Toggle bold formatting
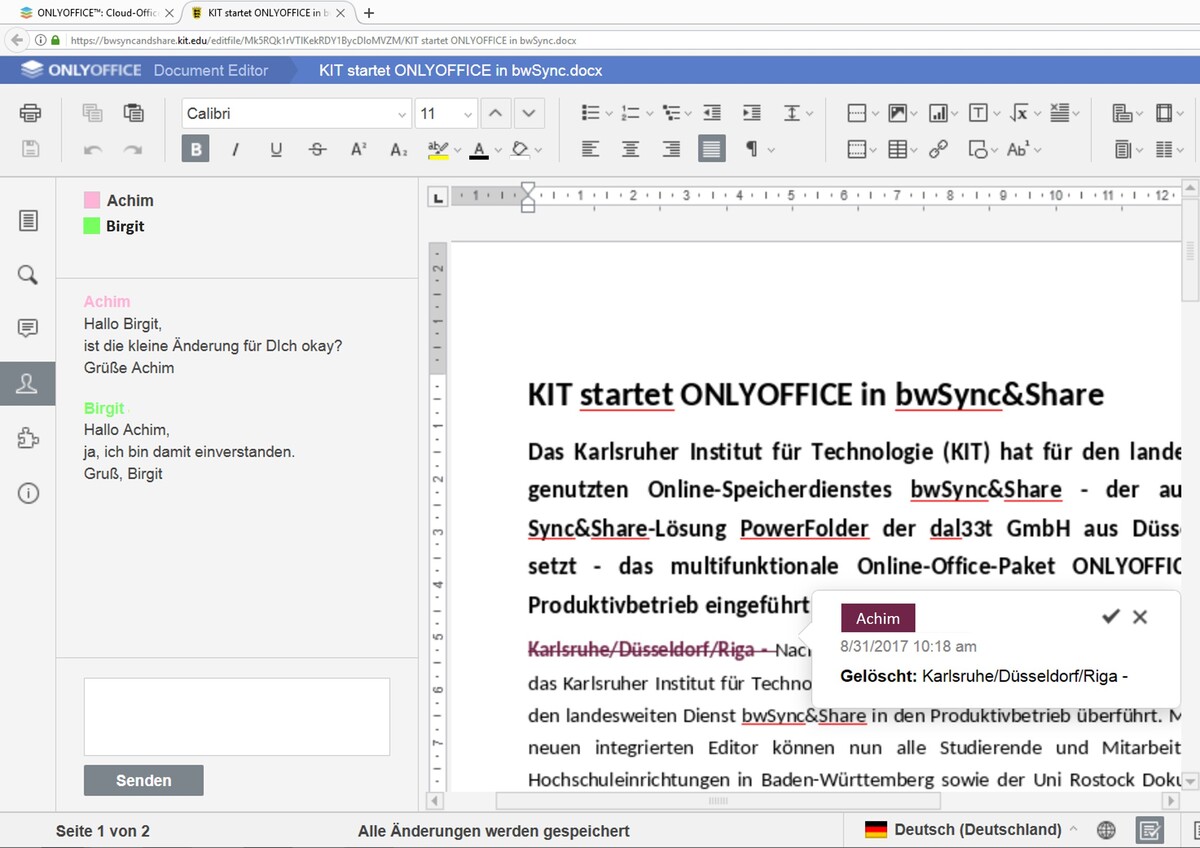The image size is (1200, 848). point(196,149)
